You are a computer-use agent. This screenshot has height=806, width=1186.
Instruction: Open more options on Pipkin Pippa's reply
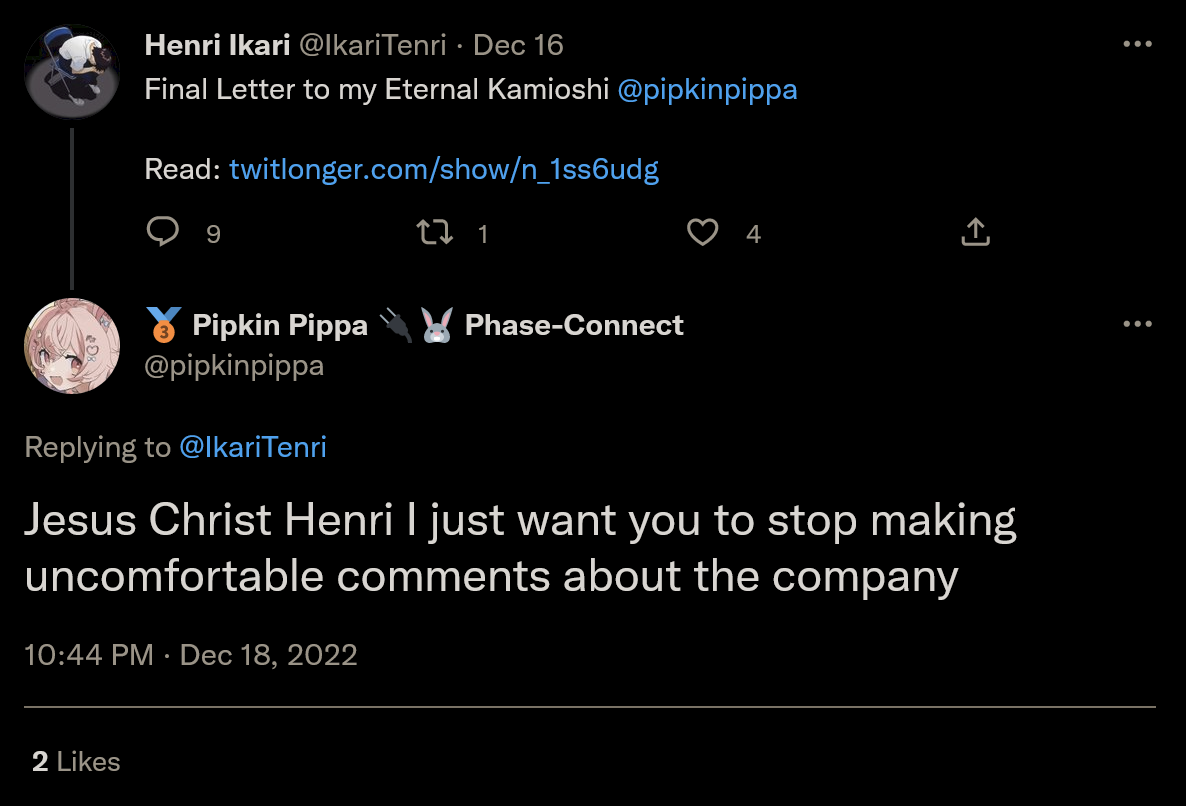[1138, 324]
